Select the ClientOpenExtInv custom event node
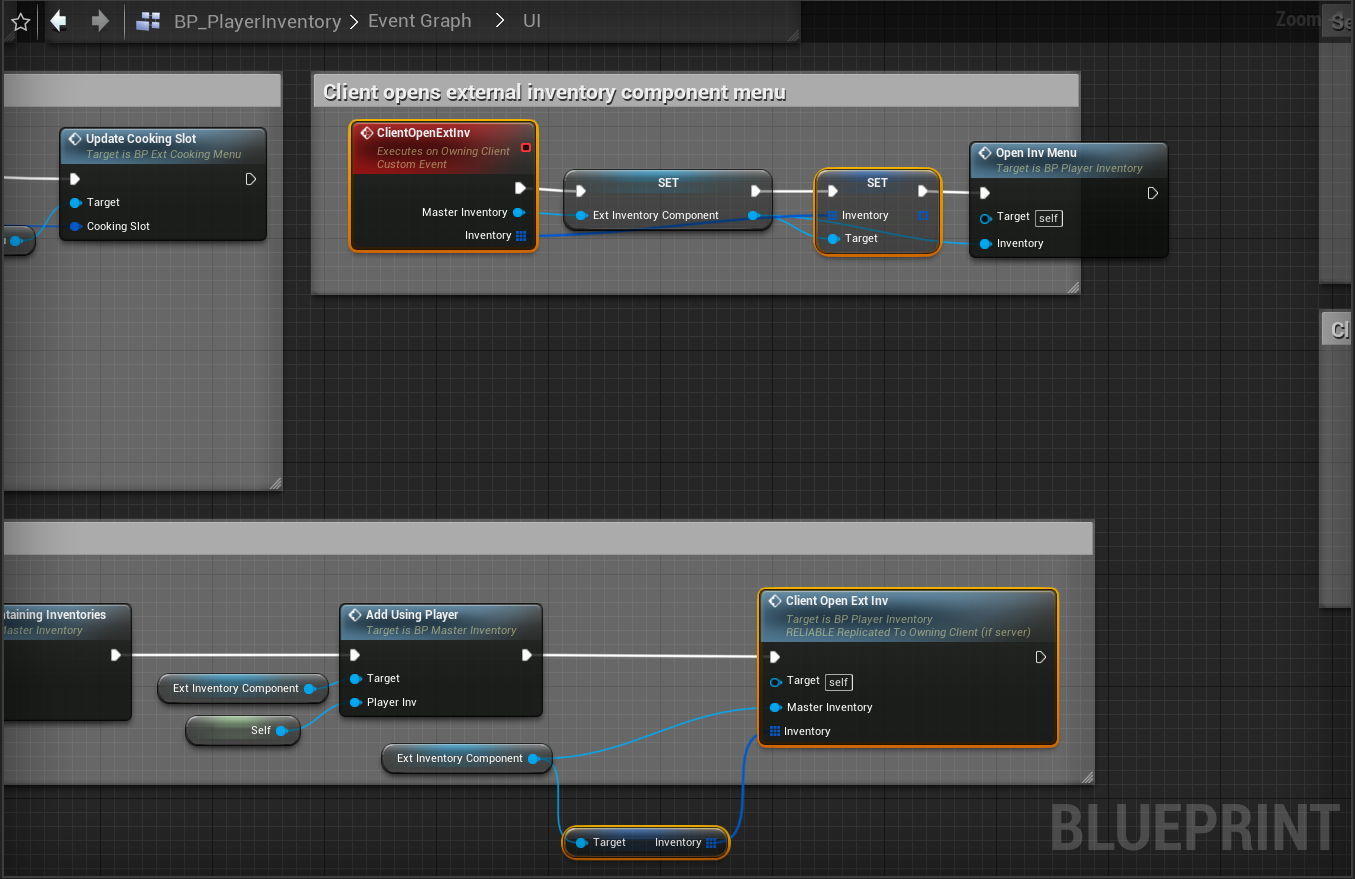The height and width of the screenshot is (879, 1355). pyautogui.click(x=442, y=133)
